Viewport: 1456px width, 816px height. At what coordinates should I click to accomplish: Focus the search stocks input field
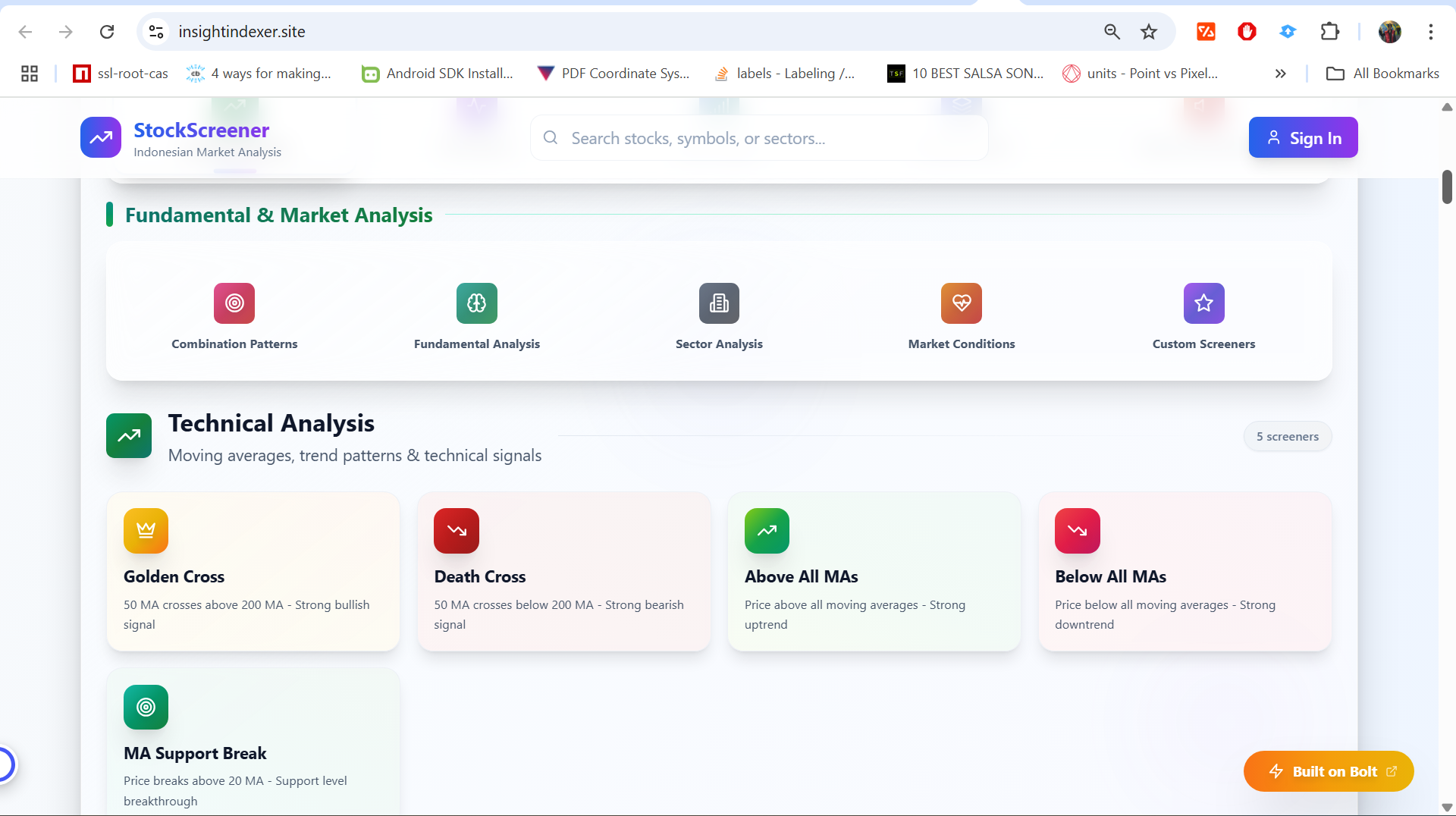tap(759, 138)
